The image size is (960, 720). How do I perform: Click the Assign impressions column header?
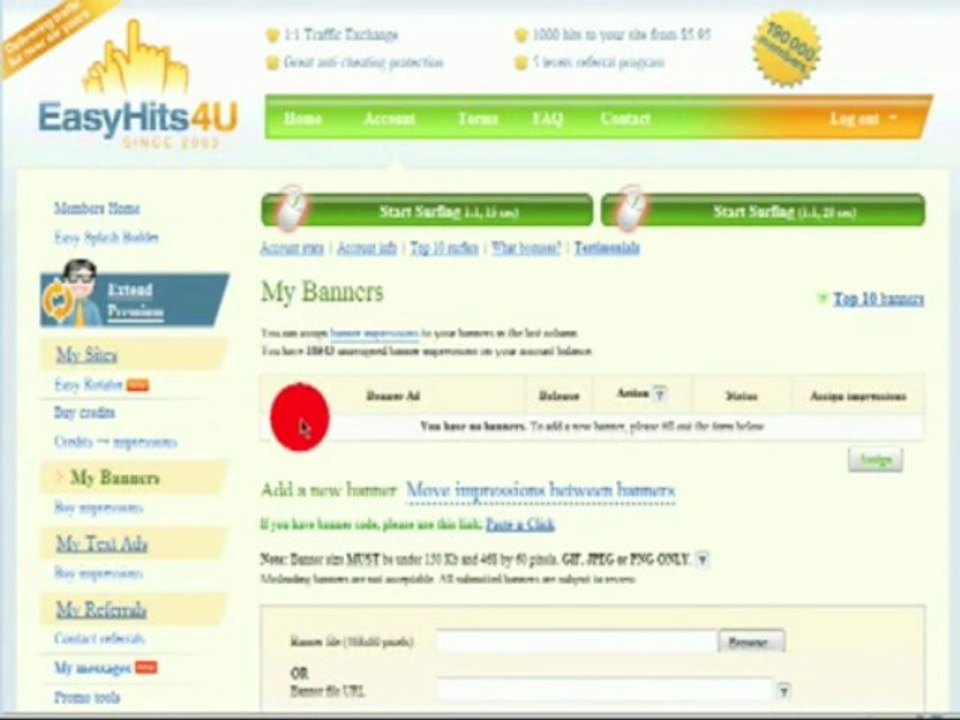pos(858,397)
